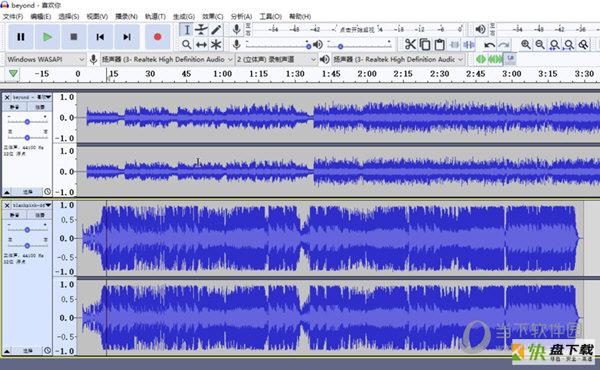This screenshot has width=600, height=370.
Task: Collapse the second track using the arrow
Action: click(x=7, y=350)
